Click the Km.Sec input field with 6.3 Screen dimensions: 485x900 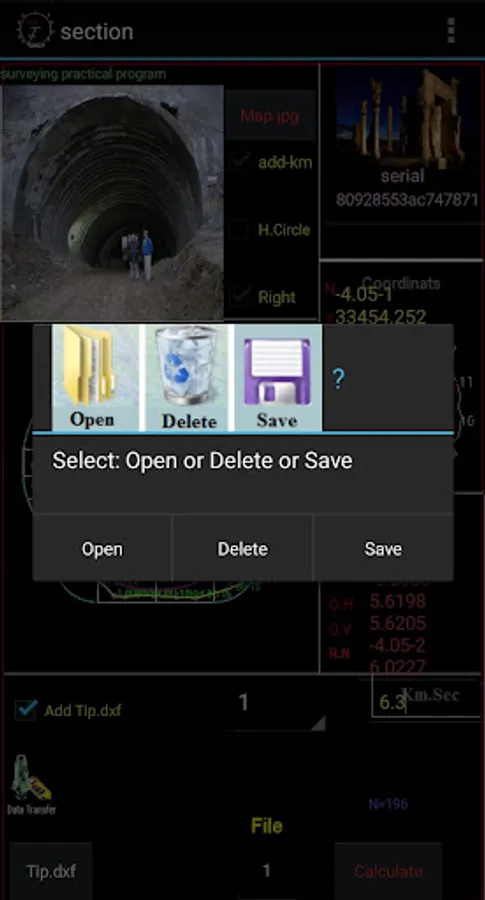pos(425,696)
